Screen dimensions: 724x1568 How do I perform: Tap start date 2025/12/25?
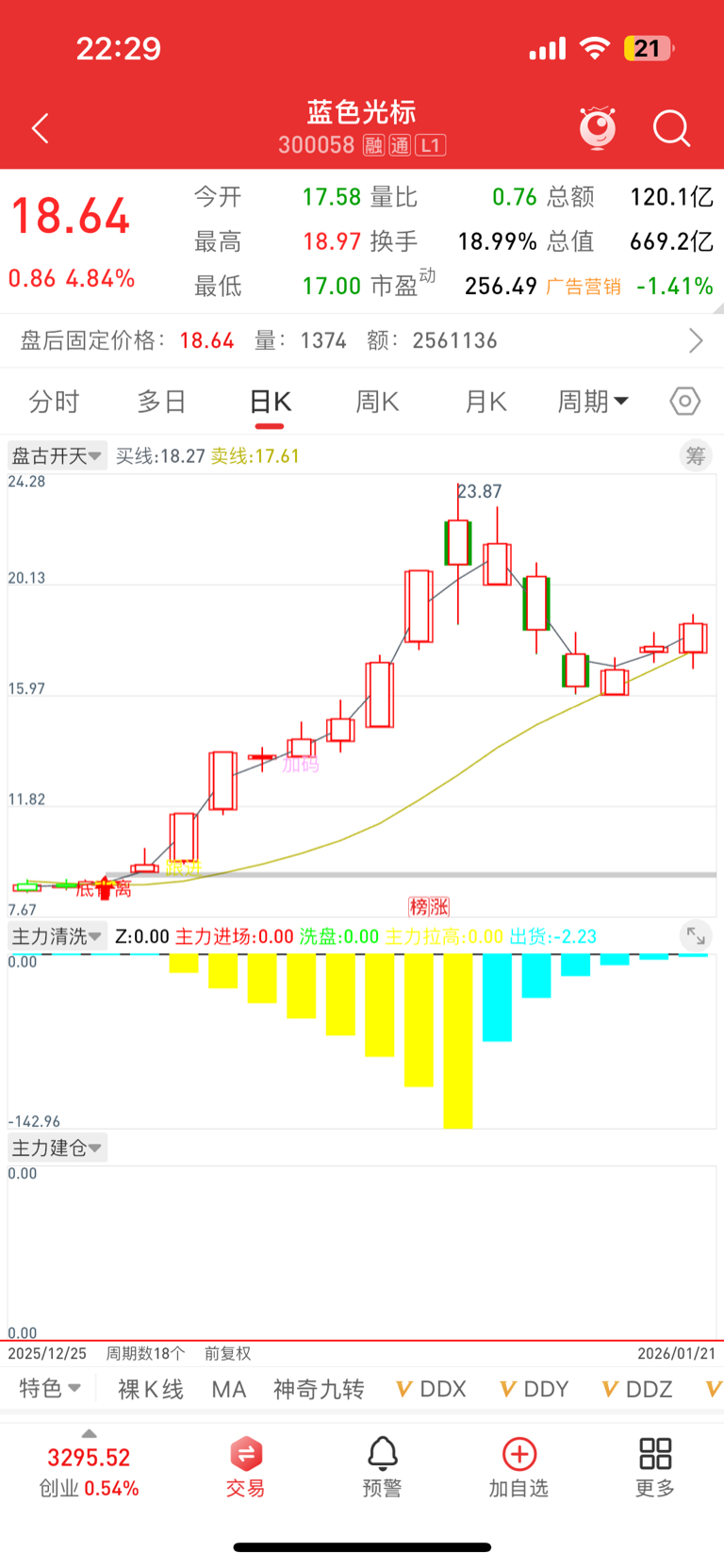47,1353
